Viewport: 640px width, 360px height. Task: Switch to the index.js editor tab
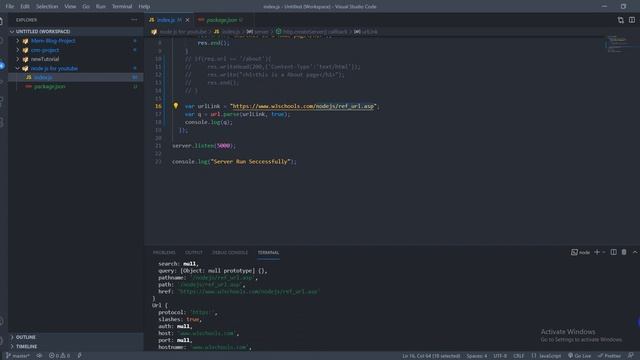click(x=166, y=20)
